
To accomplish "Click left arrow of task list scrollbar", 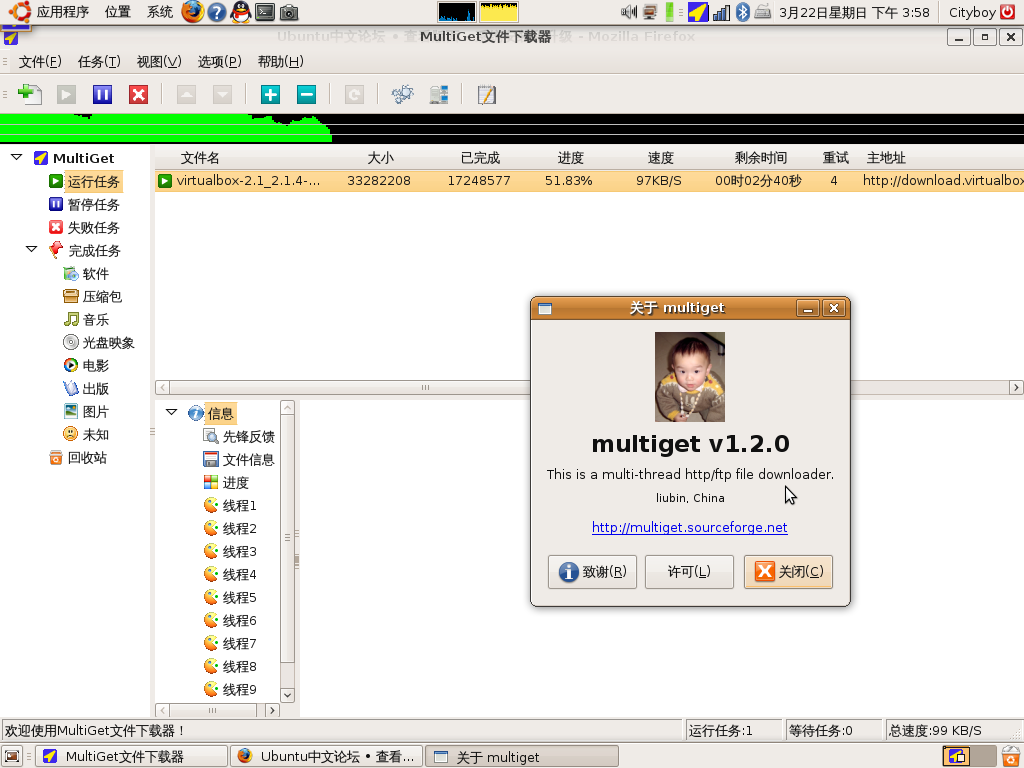I will (163, 387).
